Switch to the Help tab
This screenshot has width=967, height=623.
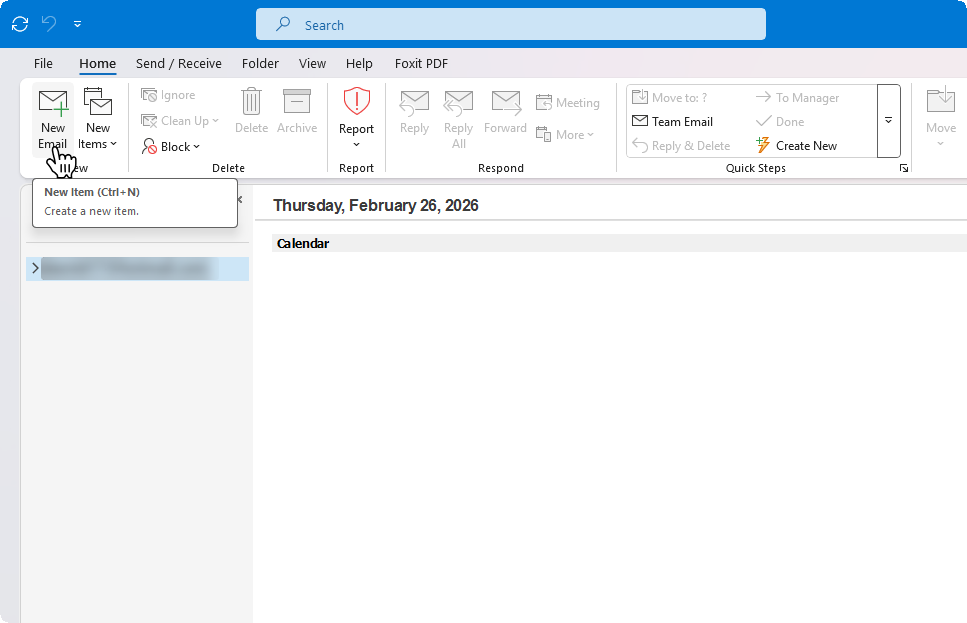[359, 64]
